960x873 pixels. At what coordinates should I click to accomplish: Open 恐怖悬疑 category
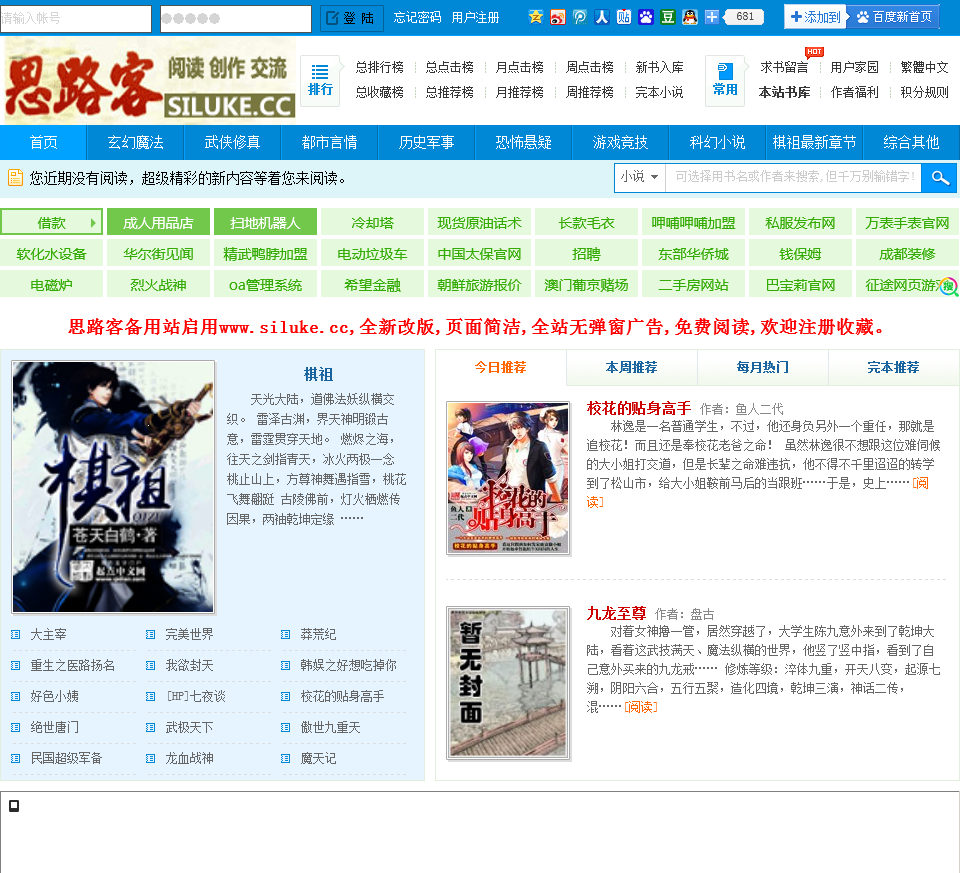point(523,143)
